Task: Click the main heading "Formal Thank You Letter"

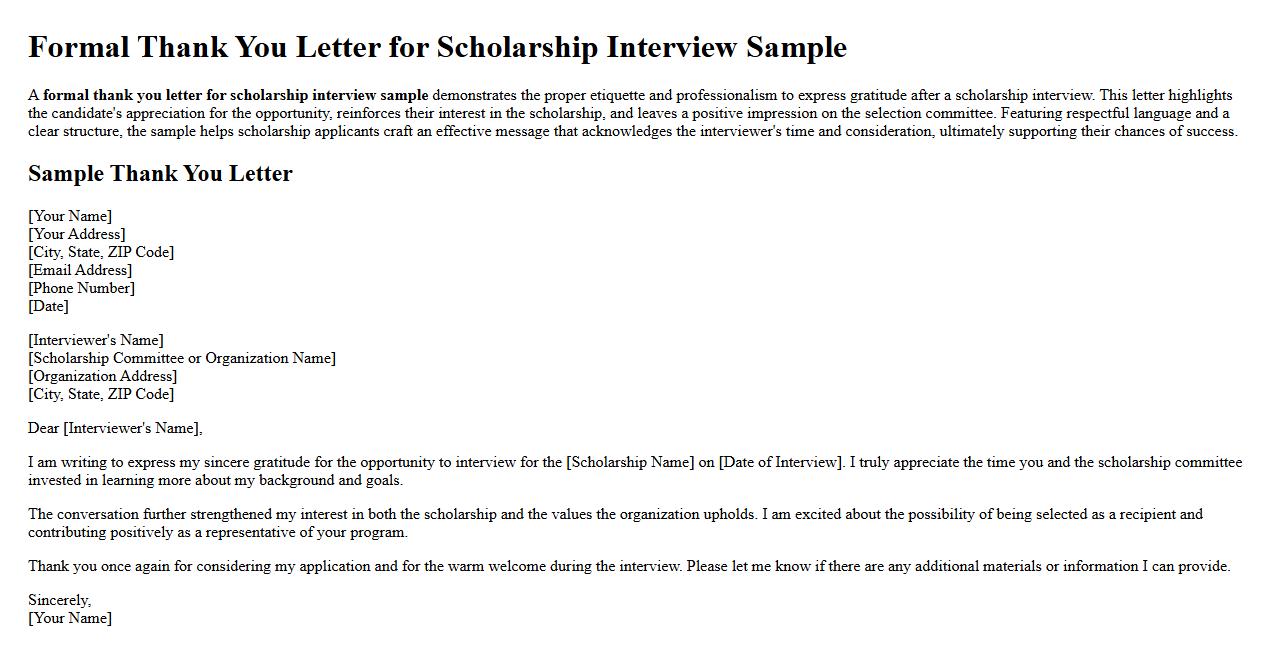Action: [437, 47]
